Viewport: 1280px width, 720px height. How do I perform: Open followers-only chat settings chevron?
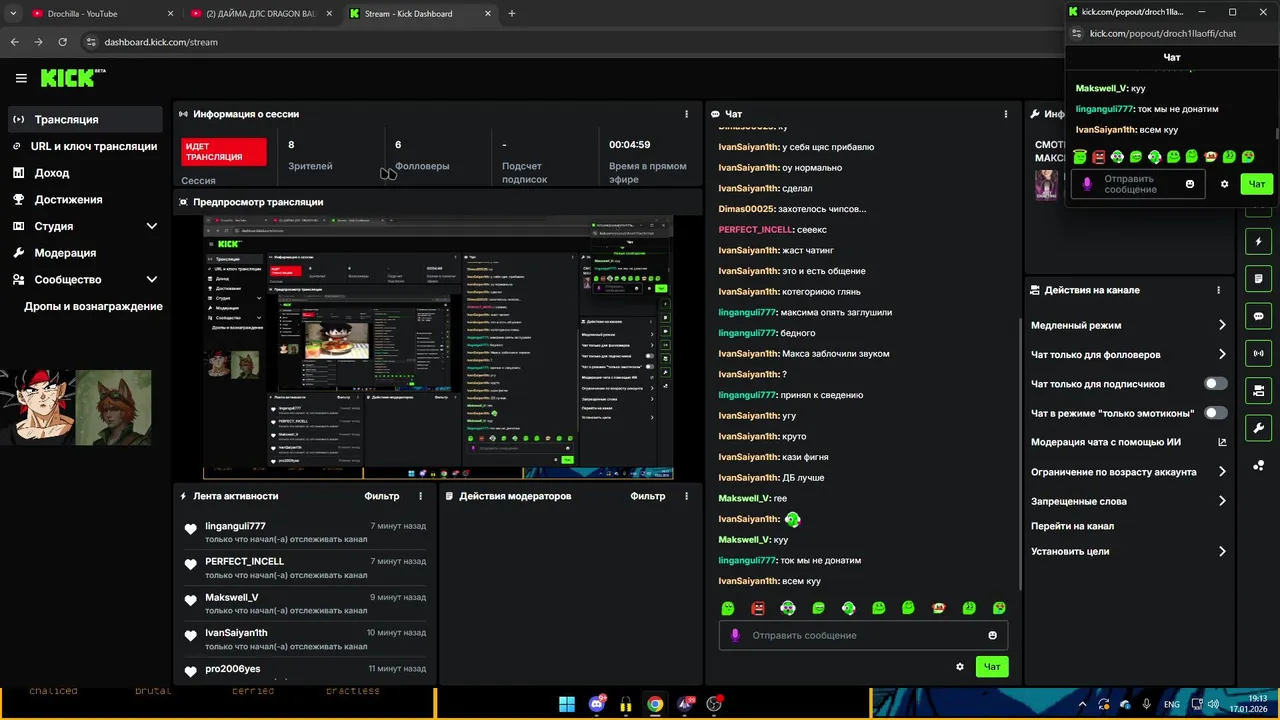[x=1222, y=354]
